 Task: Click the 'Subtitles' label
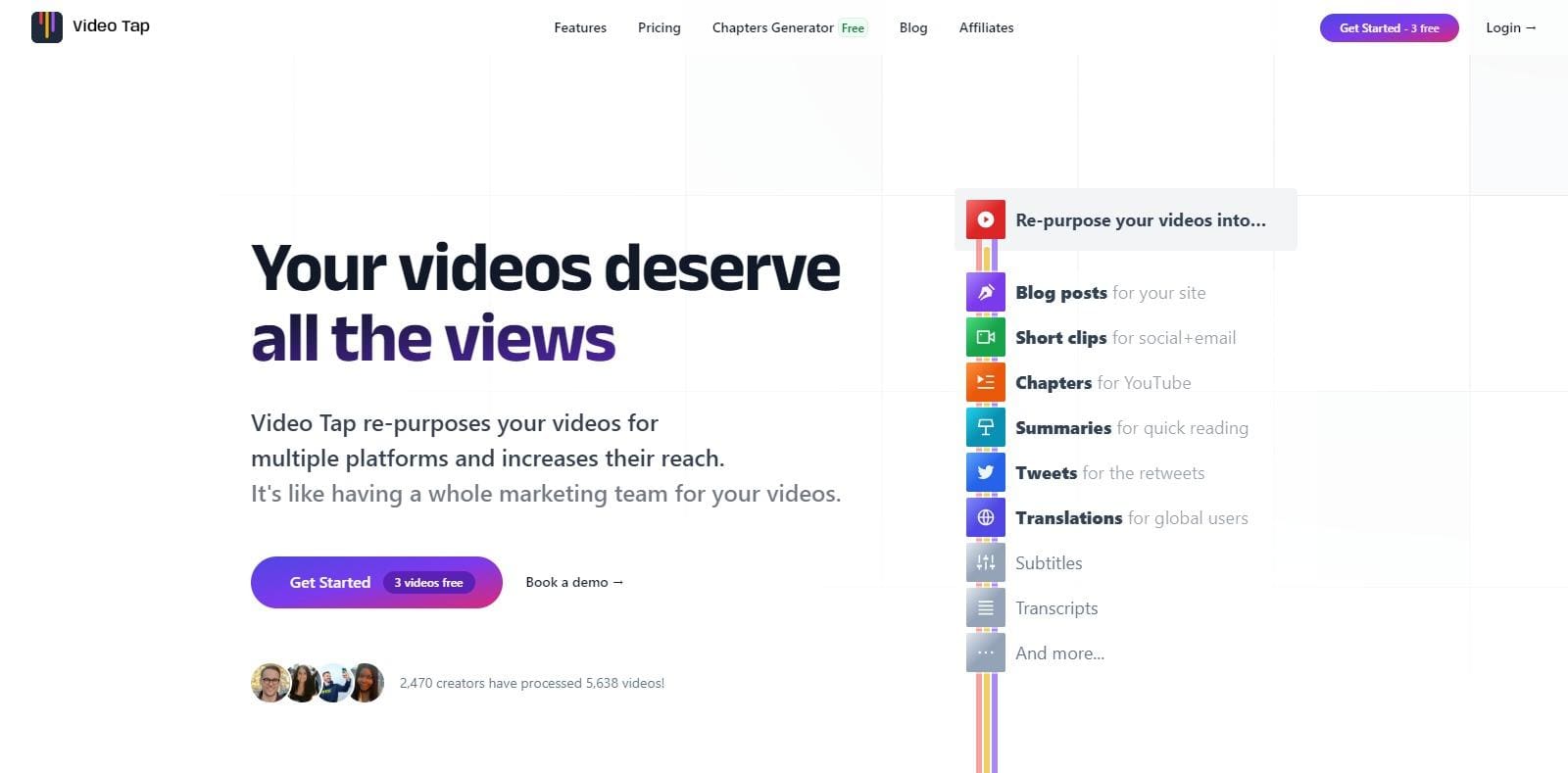pos(1049,563)
